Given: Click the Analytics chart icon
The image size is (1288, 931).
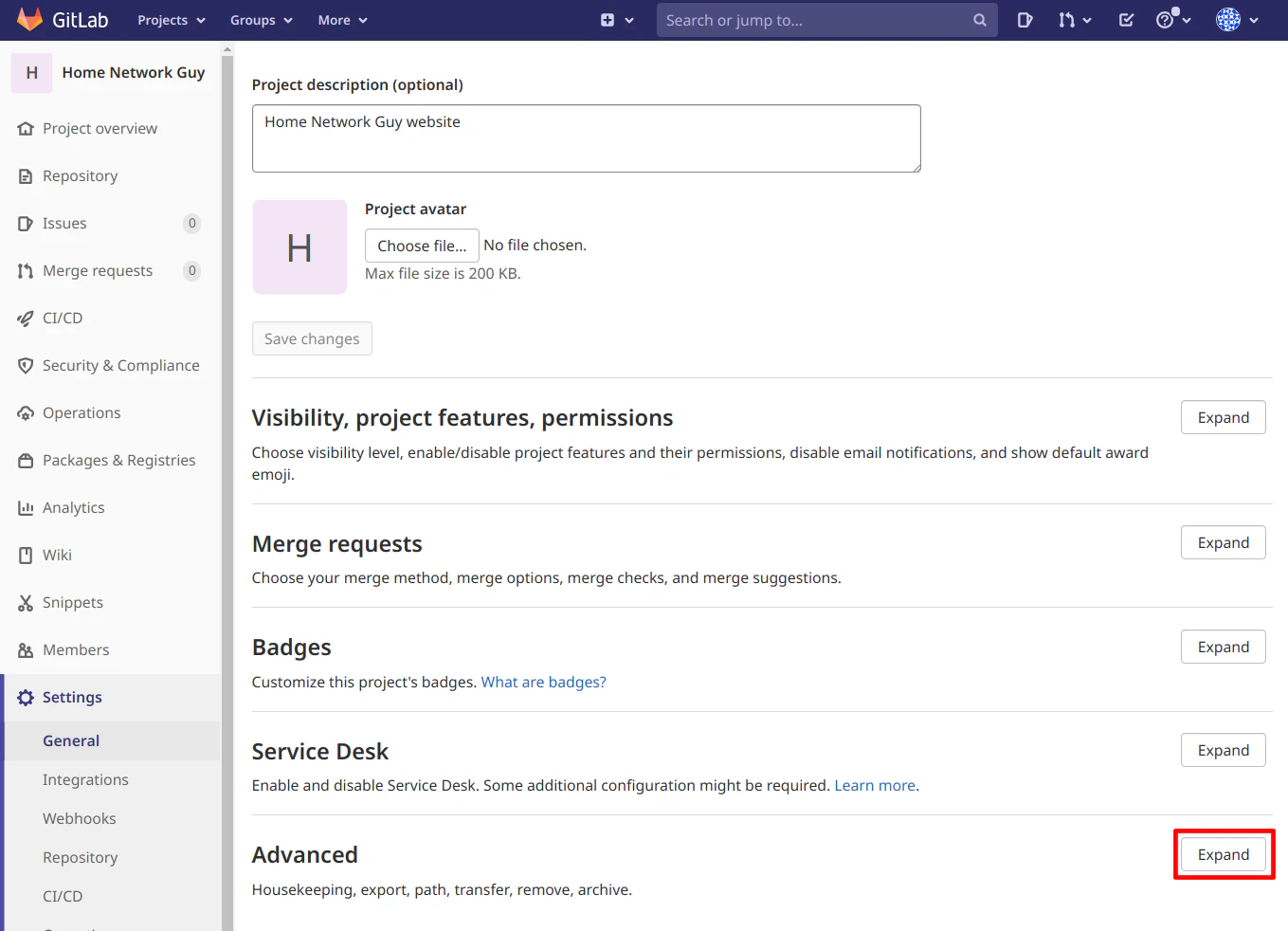Looking at the screenshot, I should 26,508.
